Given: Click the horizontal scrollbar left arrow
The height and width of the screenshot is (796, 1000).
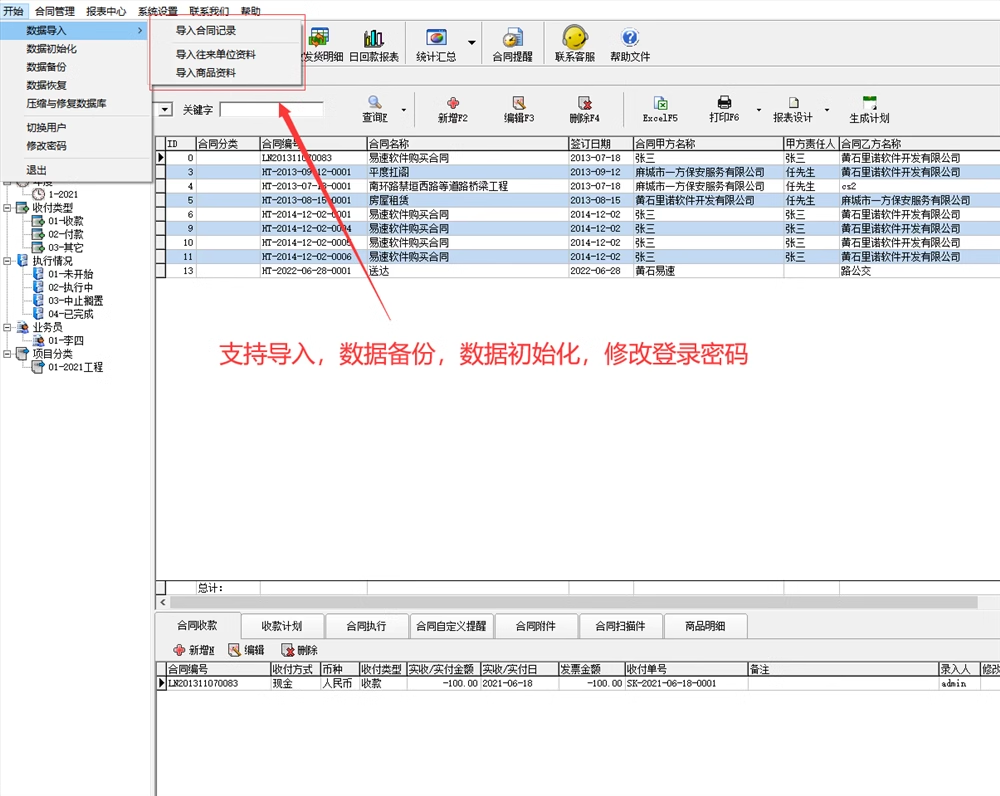Looking at the screenshot, I should tap(163, 602).
